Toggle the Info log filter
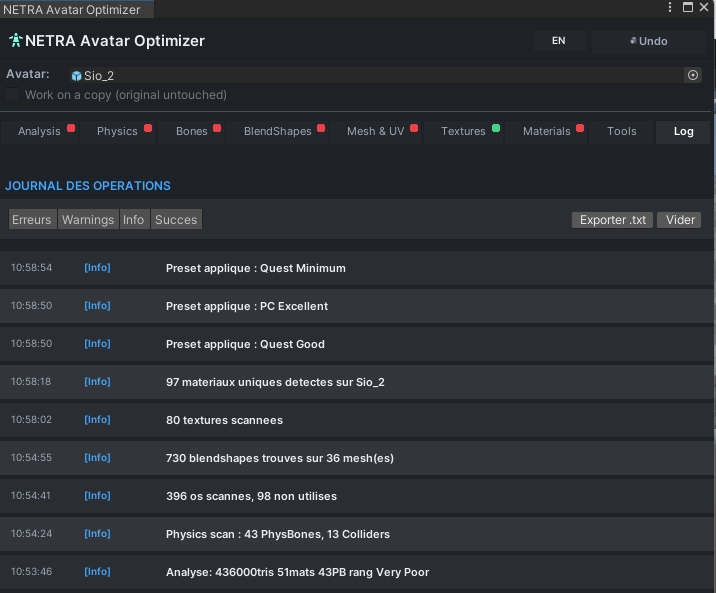The width and height of the screenshot is (716, 593). pyautogui.click(x=133, y=220)
